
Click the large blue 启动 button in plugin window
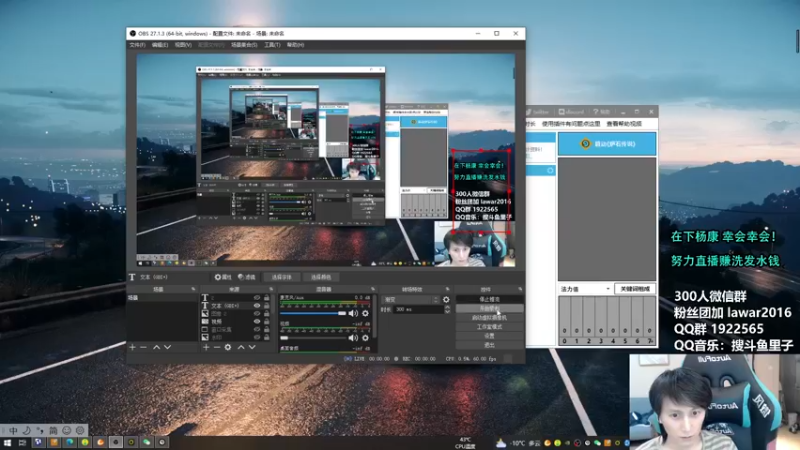pyautogui.click(x=607, y=144)
